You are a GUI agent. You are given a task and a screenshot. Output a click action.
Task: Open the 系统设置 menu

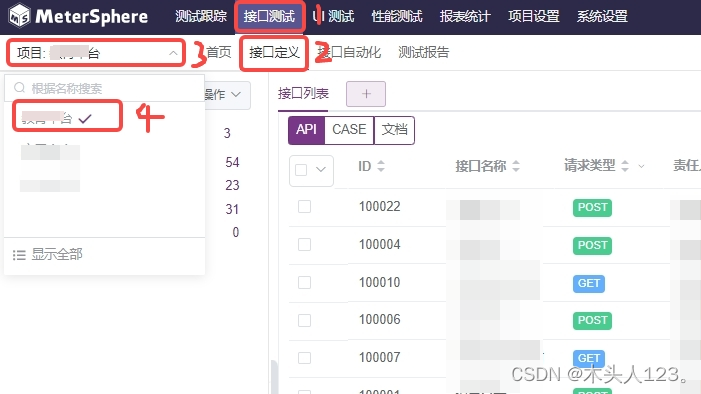(x=602, y=17)
